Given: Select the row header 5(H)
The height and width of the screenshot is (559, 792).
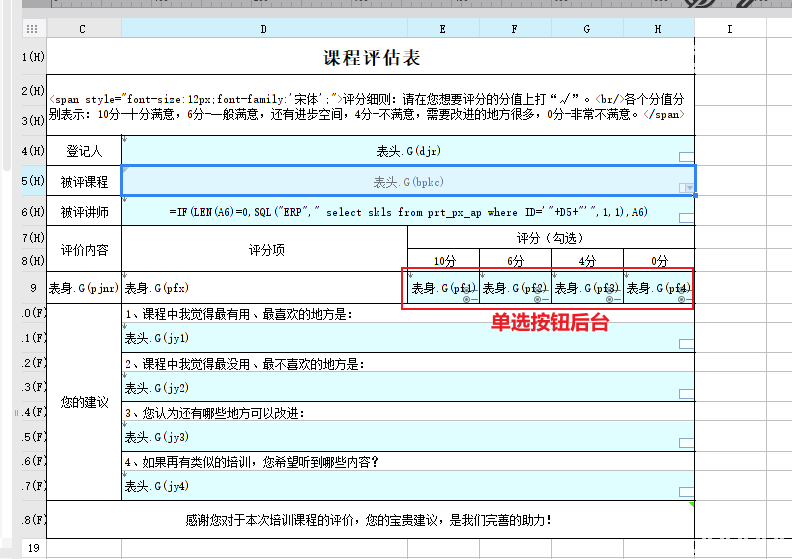Looking at the screenshot, I should (33, 180).
